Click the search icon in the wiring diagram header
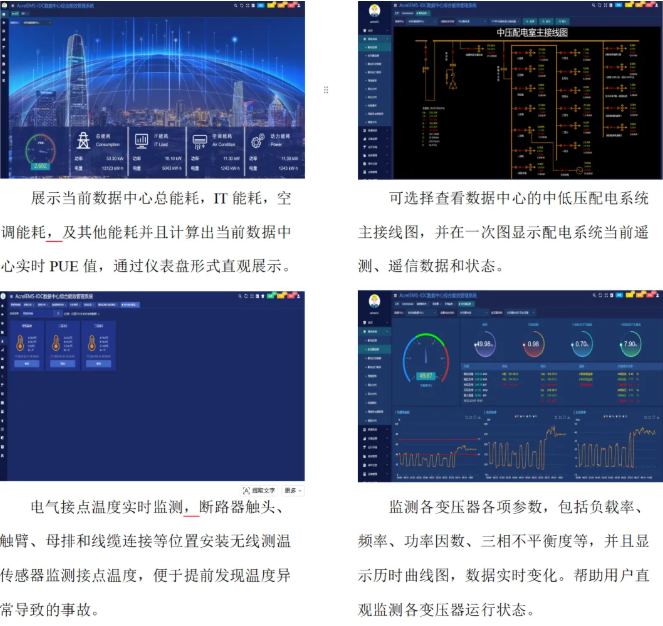This screenshot has width=663, height=626. click(x=594, y=5)
